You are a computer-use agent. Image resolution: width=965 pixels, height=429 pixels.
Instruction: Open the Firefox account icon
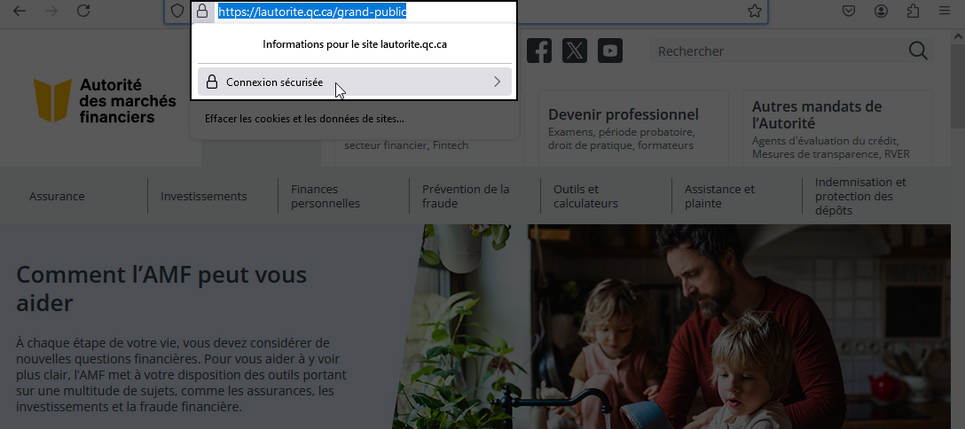(881, 11)
